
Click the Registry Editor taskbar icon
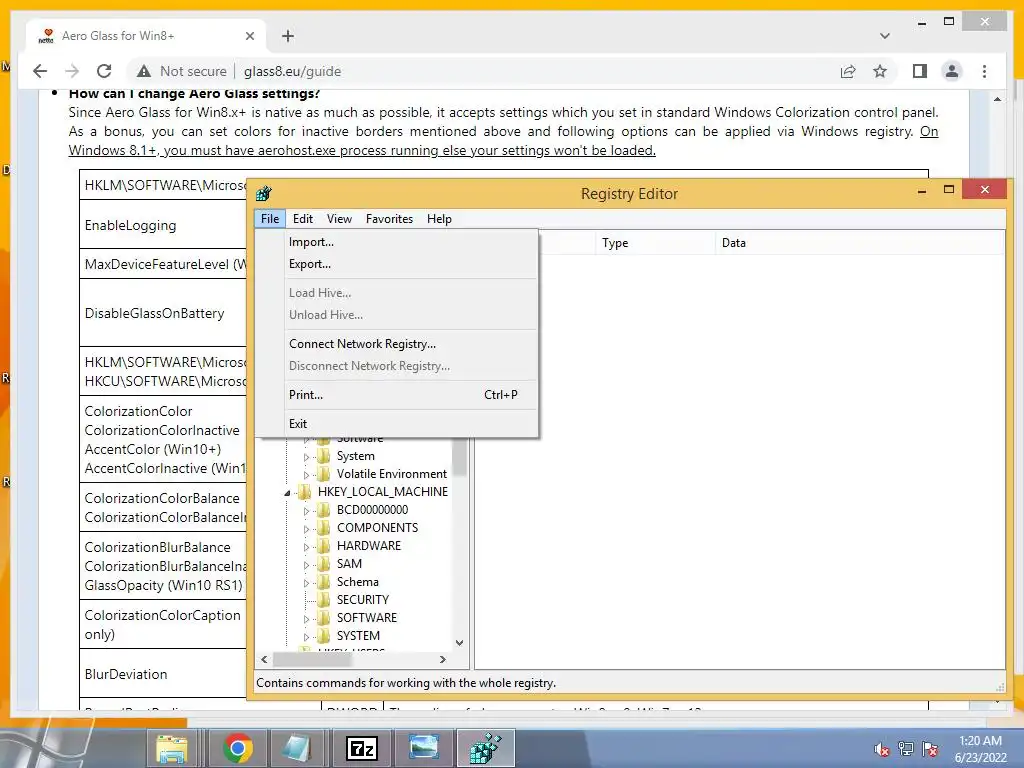click(486, 748)
